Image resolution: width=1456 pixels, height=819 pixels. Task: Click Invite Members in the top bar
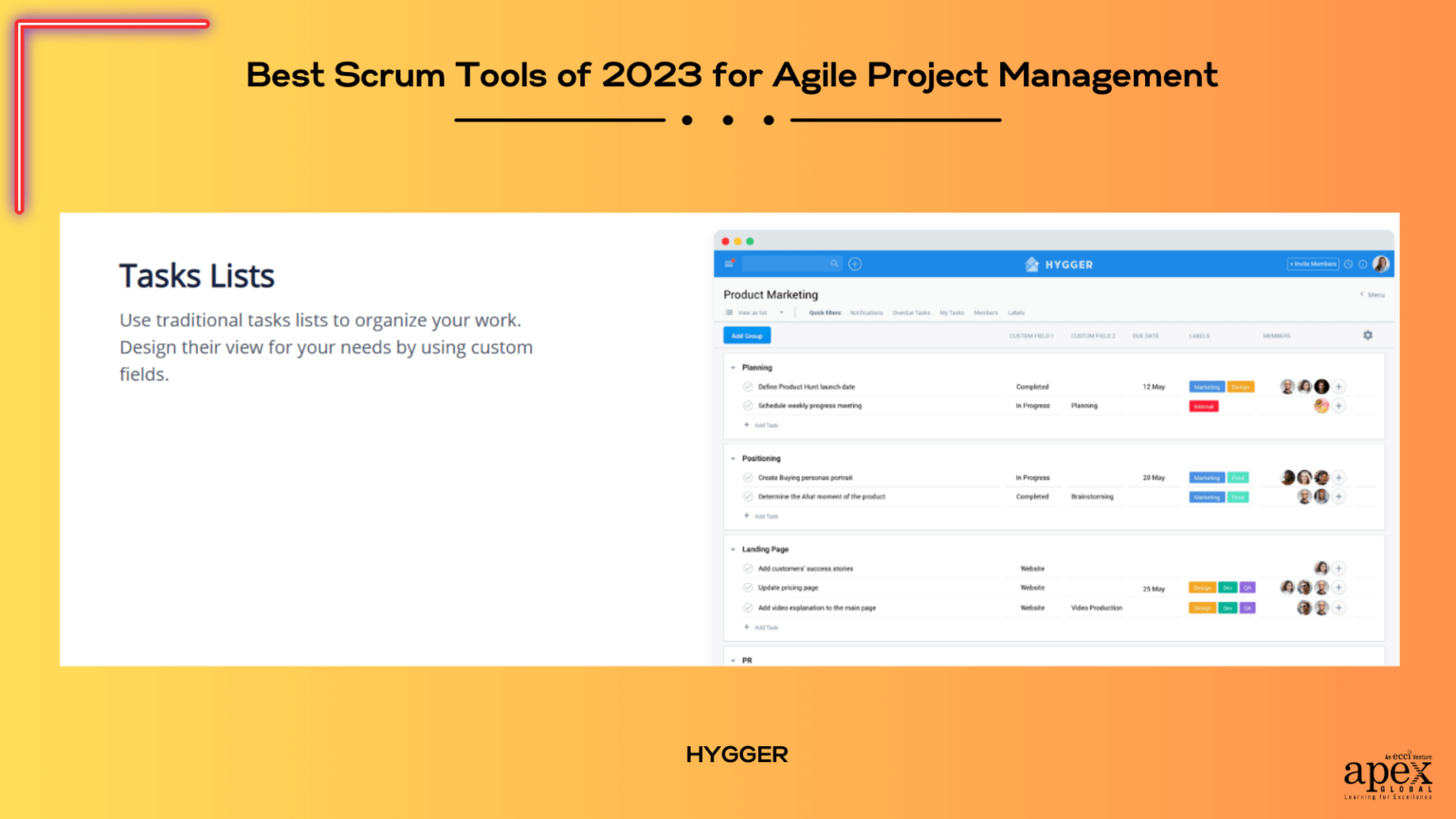click(1314, 264)
